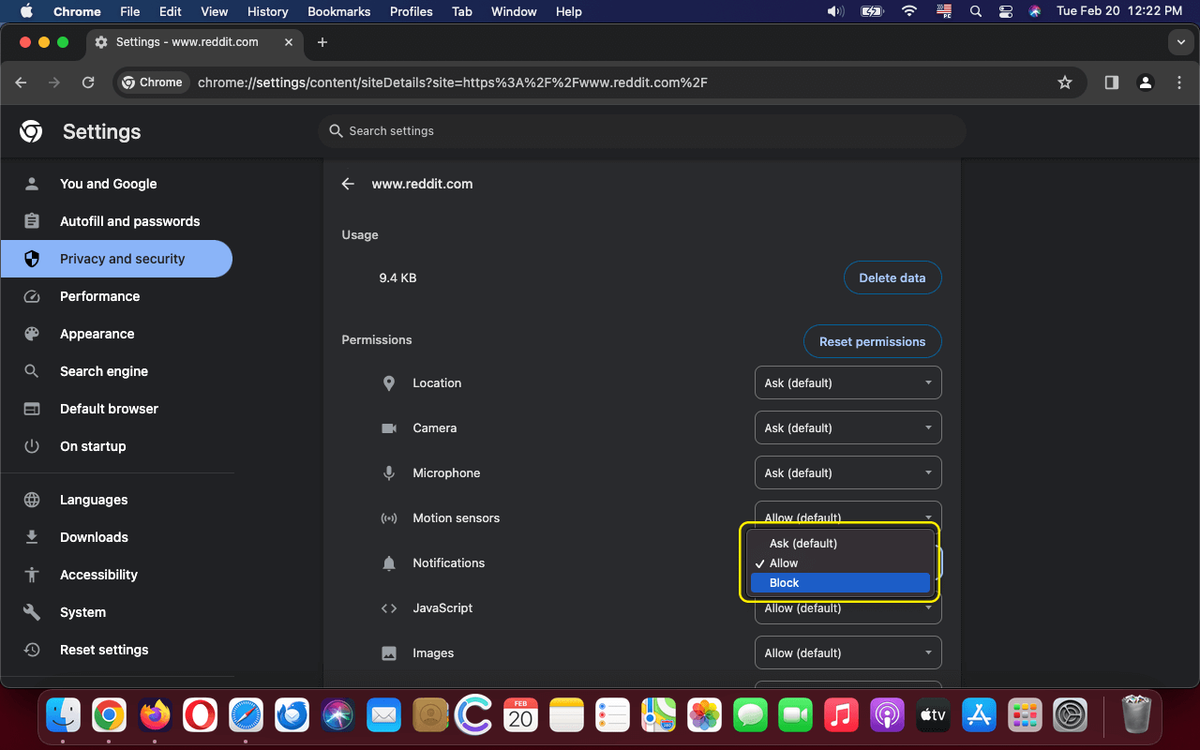Open the Microphone permission dropdown
The height and width of the screenshot is (750, 1200).
[x=847, y=473]
